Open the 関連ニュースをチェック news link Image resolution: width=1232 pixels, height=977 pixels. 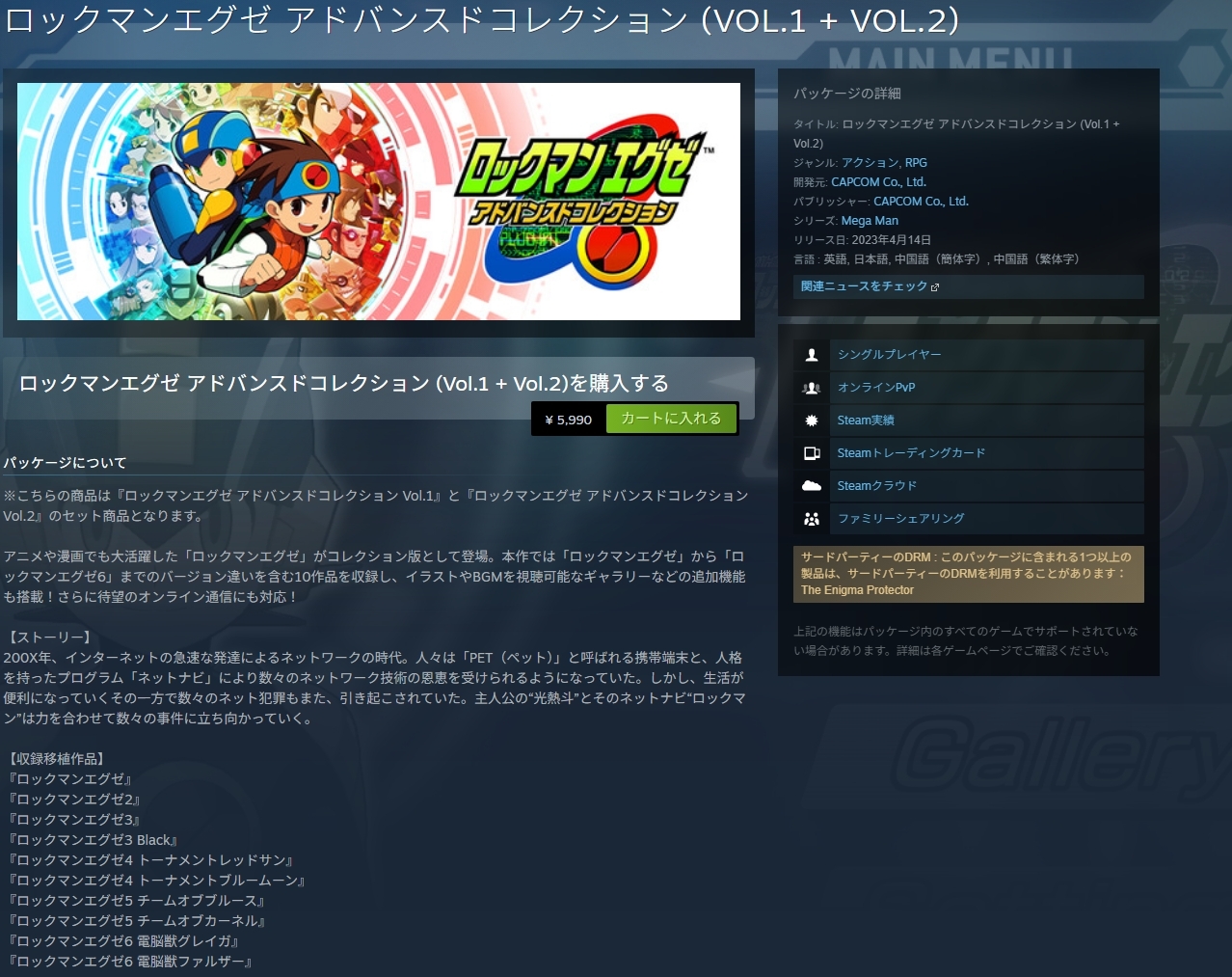[864, 286]
